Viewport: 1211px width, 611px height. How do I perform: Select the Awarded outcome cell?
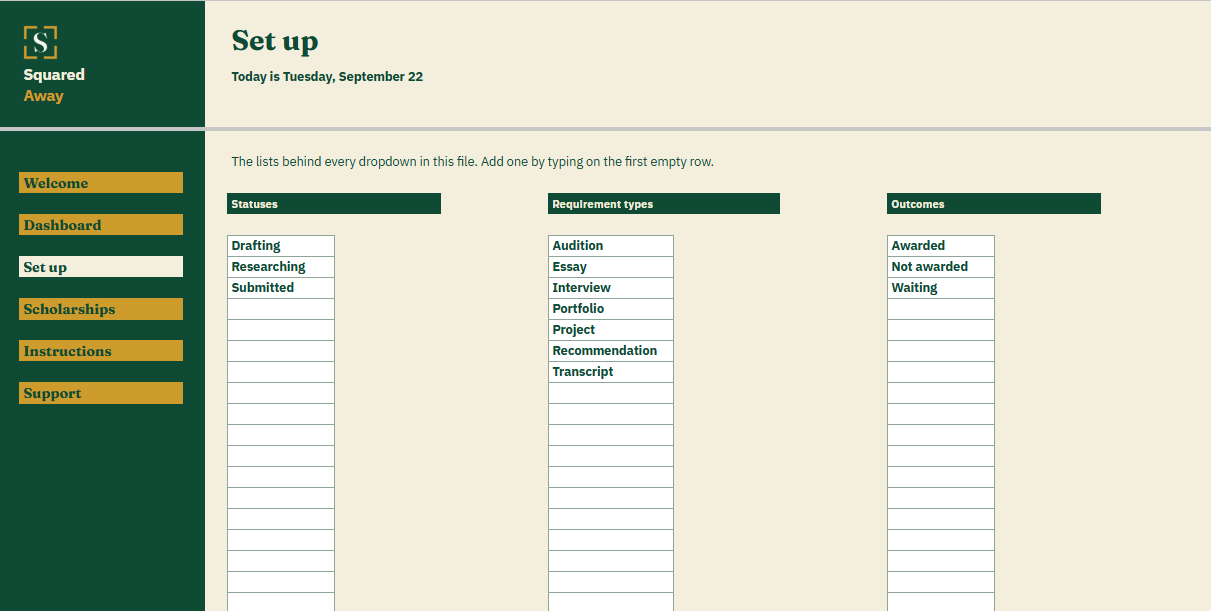[941, 246]
